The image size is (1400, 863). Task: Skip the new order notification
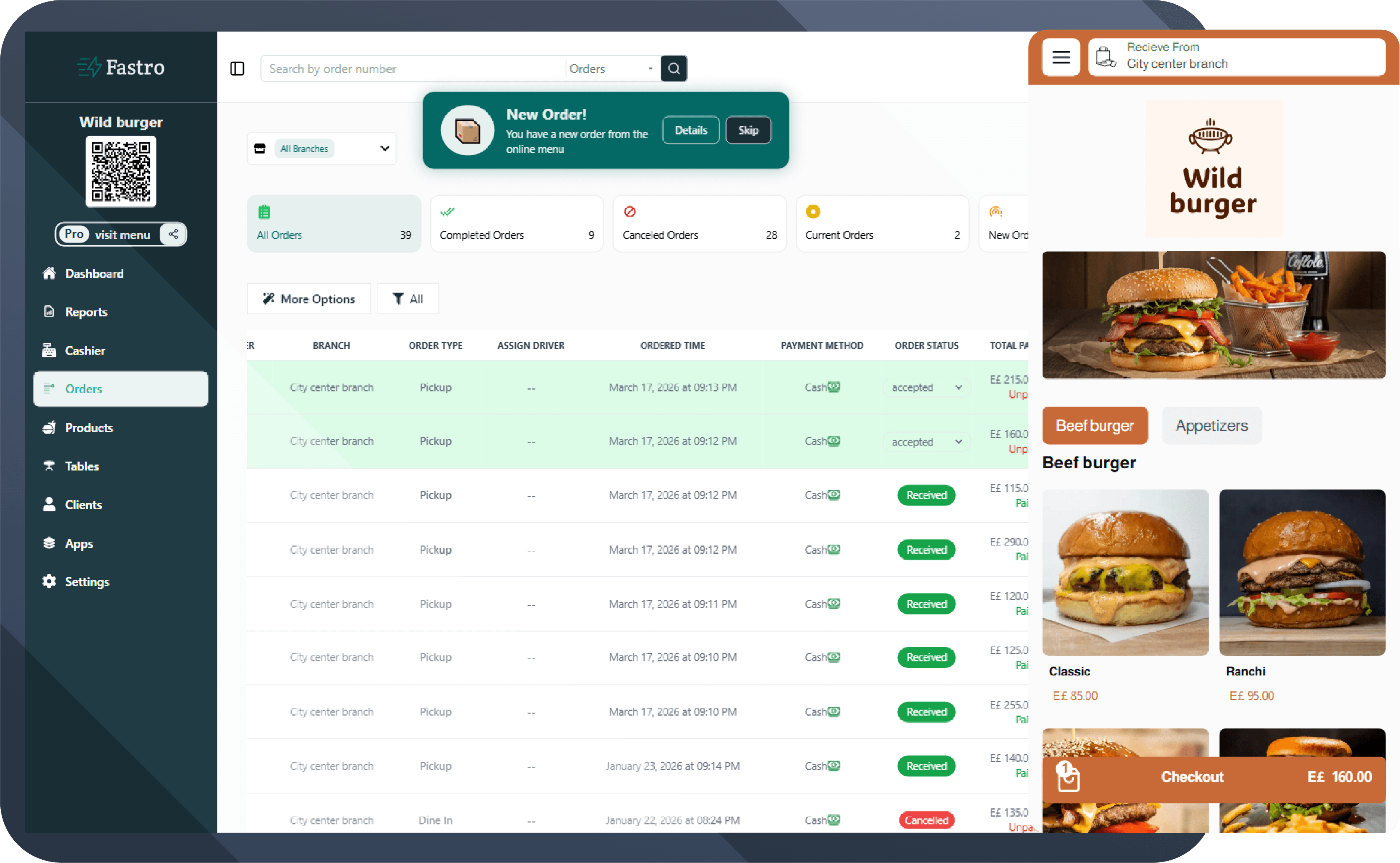click(x=748, y=130)
